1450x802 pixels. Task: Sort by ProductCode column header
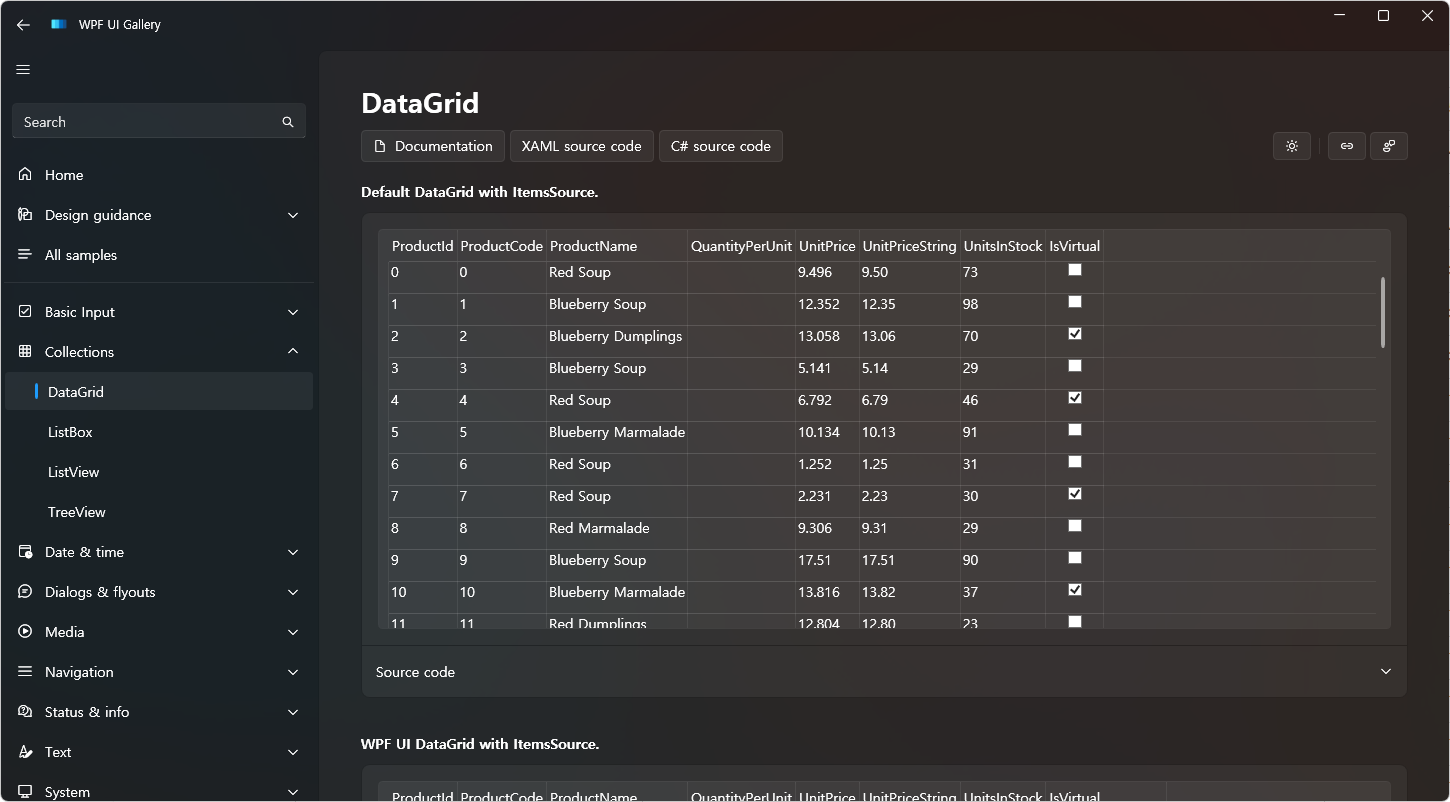(x=501, y=246)
